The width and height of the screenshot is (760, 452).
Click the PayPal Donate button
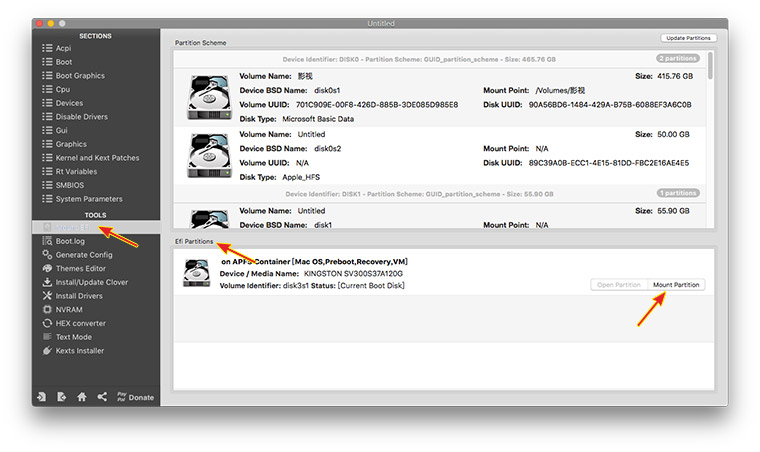click(x=135, y=397)
